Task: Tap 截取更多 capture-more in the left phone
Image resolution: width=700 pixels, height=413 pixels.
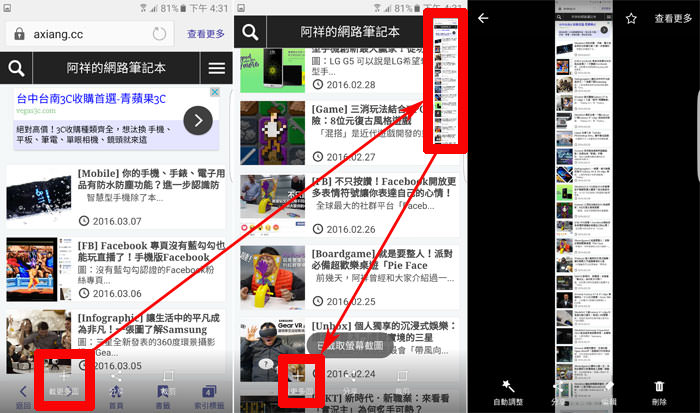Action: click(64, 385)
